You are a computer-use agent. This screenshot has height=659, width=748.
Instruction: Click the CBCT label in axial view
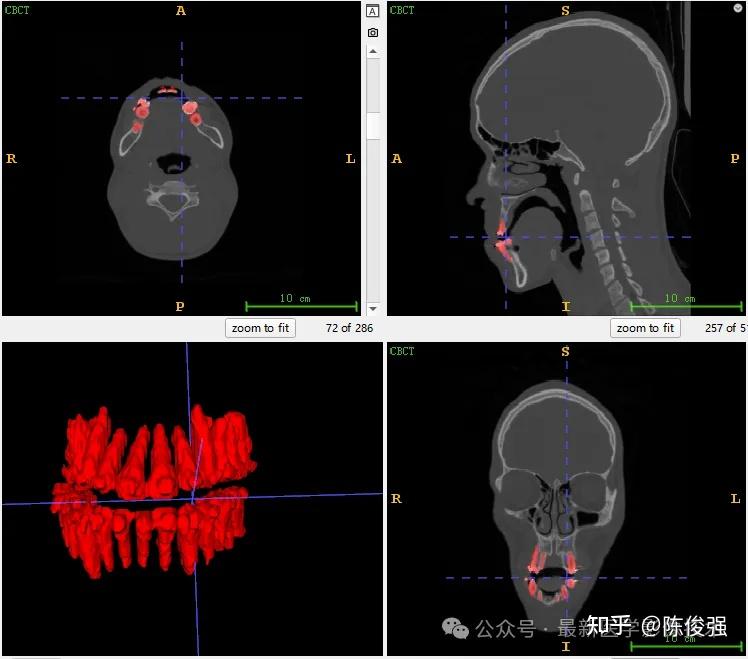(x=17, y=10)
